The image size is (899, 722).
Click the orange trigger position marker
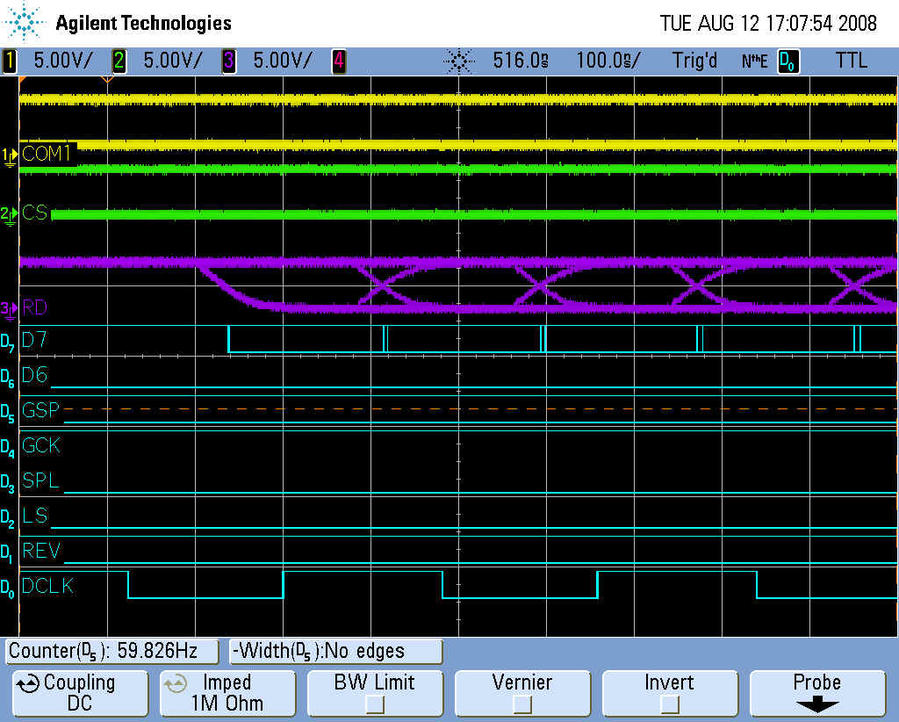(107, 78)
